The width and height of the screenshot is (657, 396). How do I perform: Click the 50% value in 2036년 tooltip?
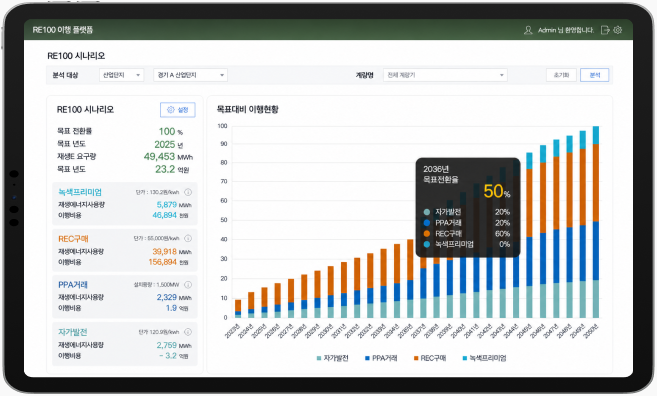[x=497, y=192]
